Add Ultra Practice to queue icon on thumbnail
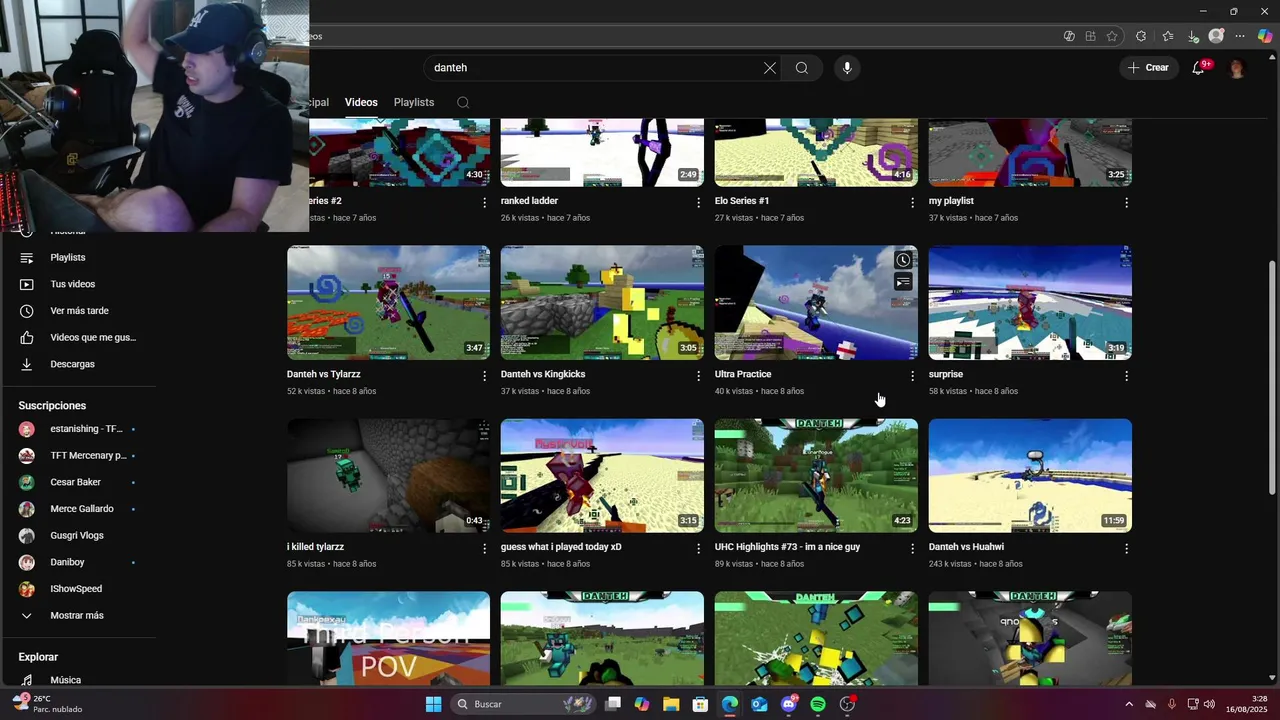1280x720 pixels. pos(903,283)
